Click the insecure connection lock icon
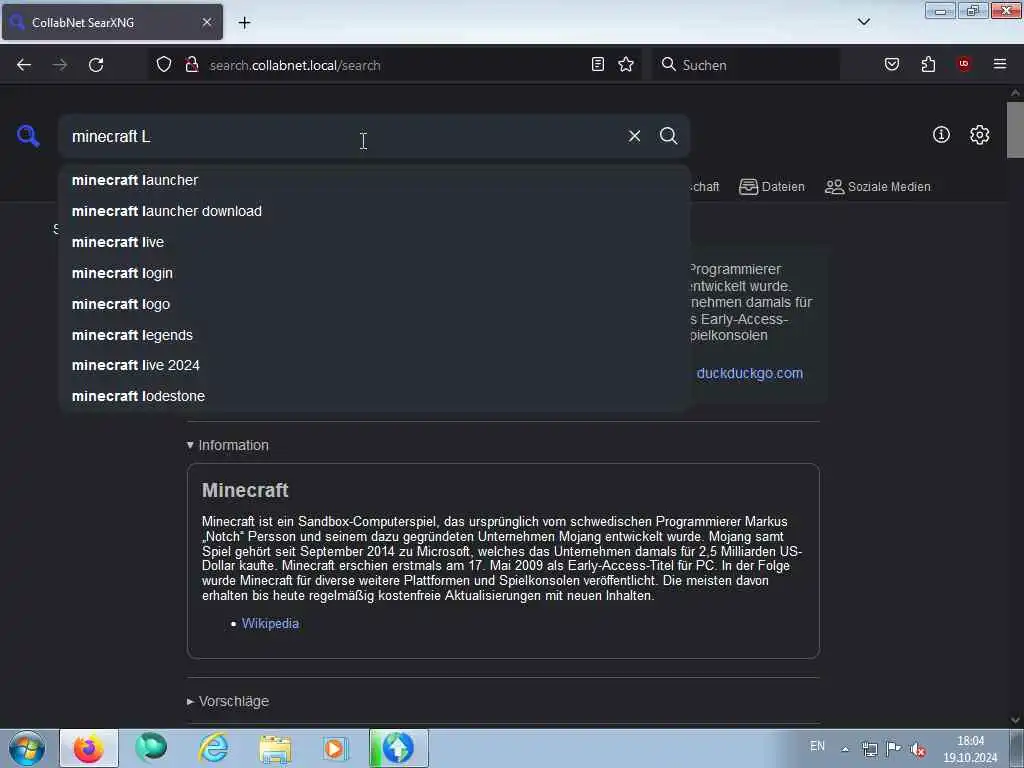This screenshot has height=768, width=1024. (192, 64)
